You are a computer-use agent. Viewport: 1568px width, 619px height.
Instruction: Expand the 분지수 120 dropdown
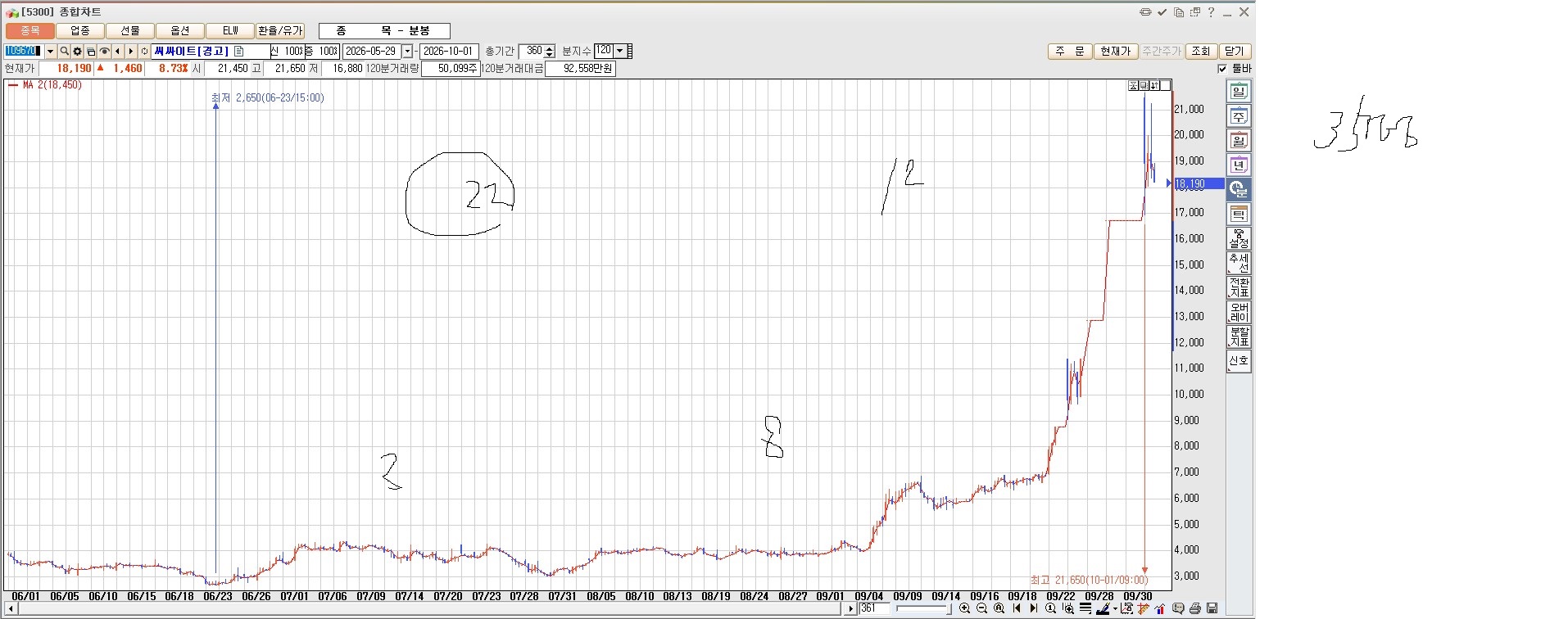[619, 51]
